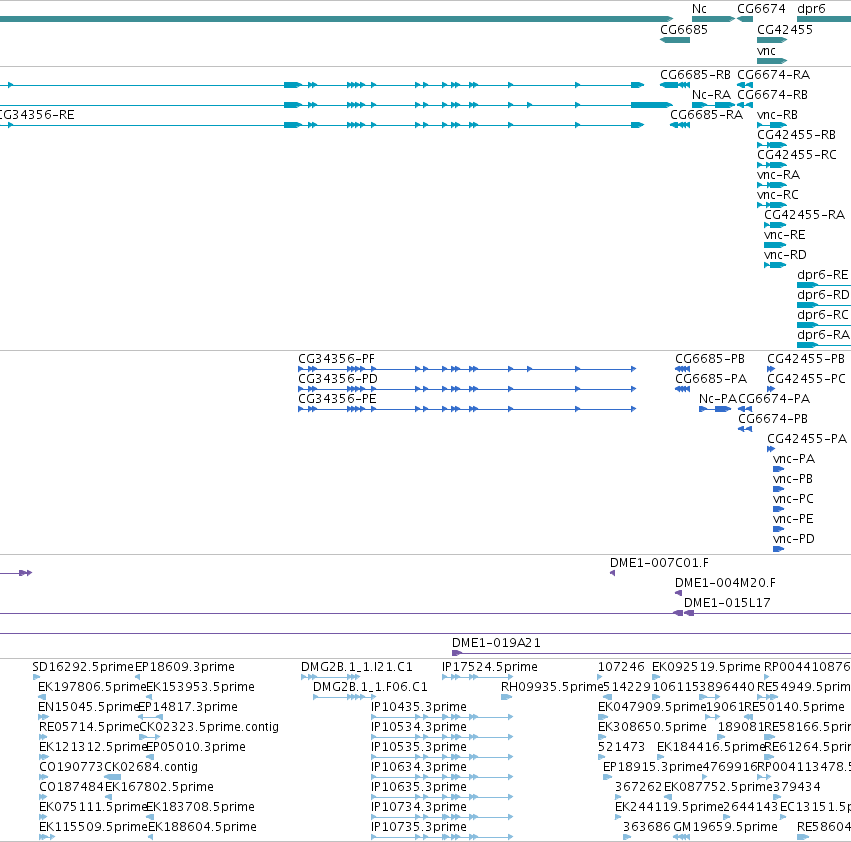Click the vnc-PA protein label
Viewport: 851px width, 842px height.
[x=793, y=459]
